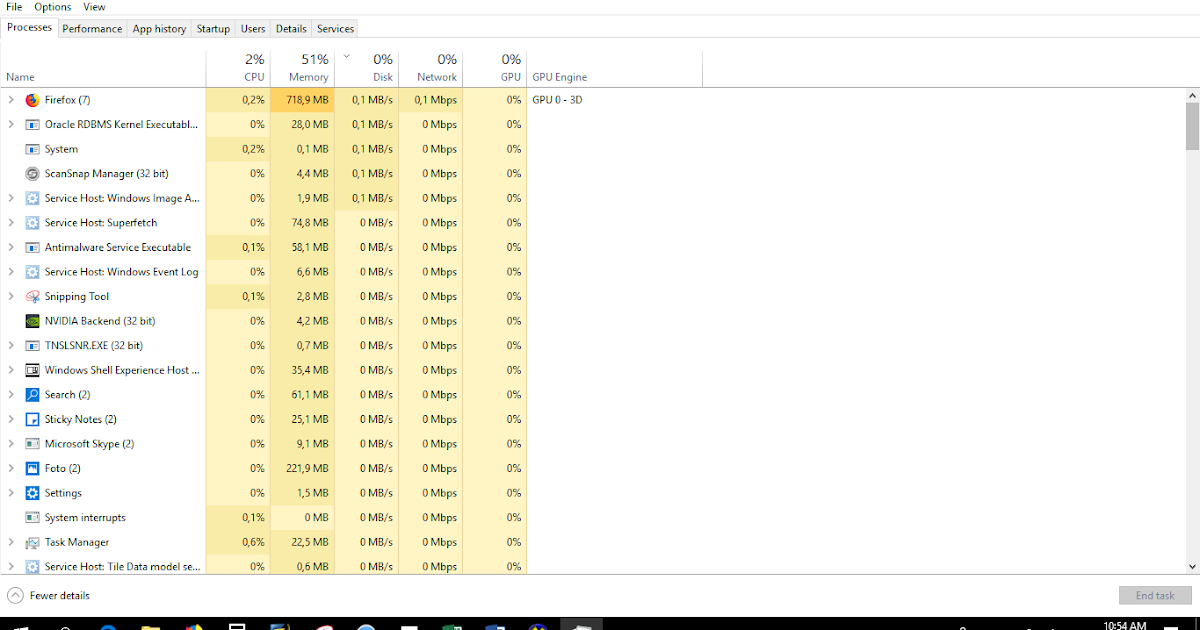This screenshot has height=630, width=1200.
Task: Click the Microsoft Skype (2) icon
Action: pos(32,444)
